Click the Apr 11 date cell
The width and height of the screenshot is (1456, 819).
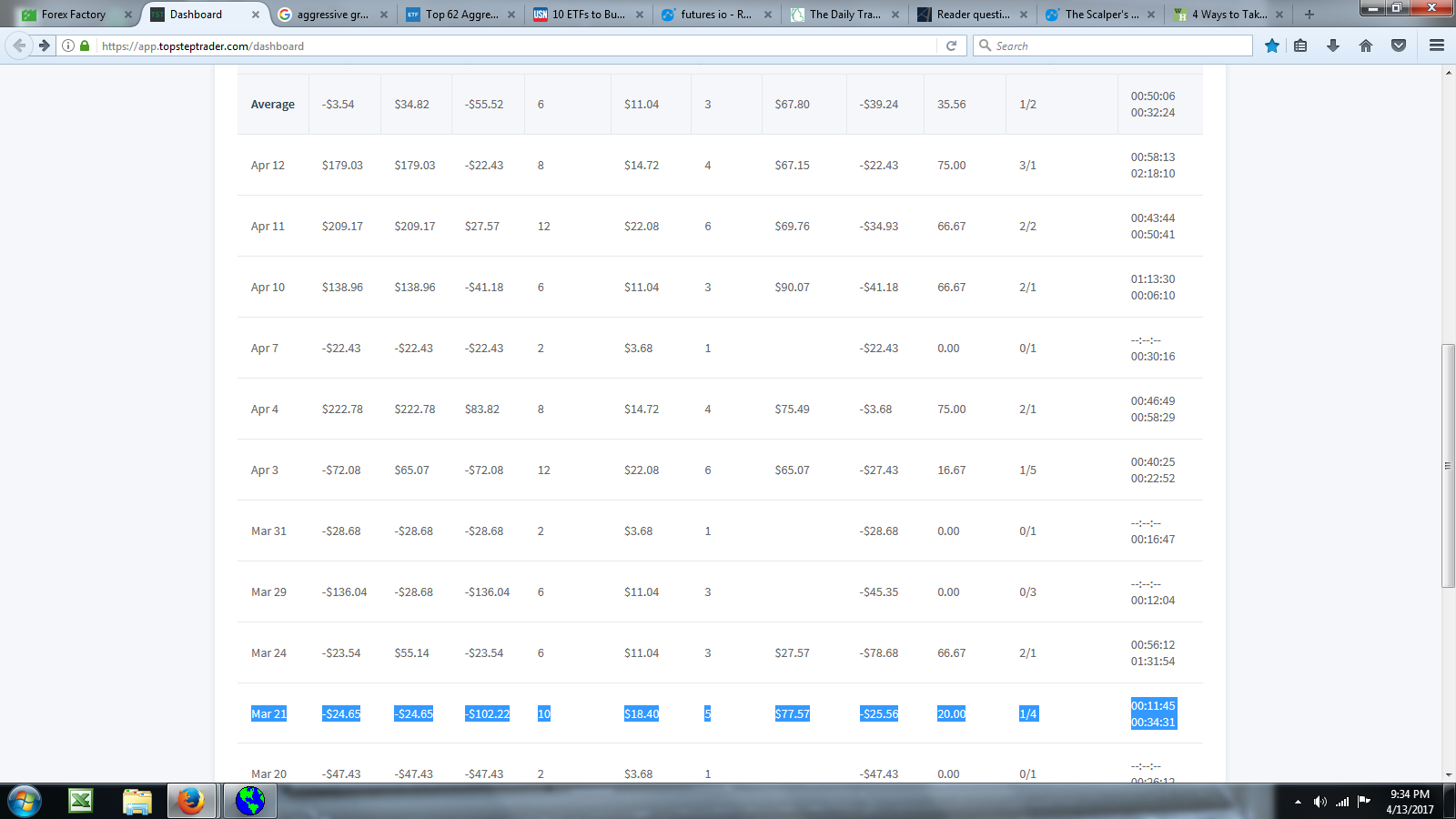click(268, 227)
